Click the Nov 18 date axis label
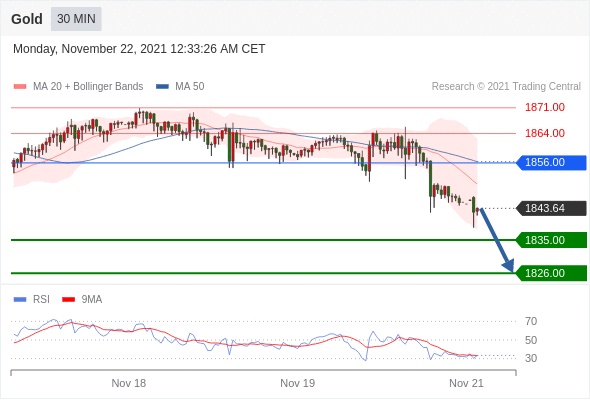 click(129, 383)
